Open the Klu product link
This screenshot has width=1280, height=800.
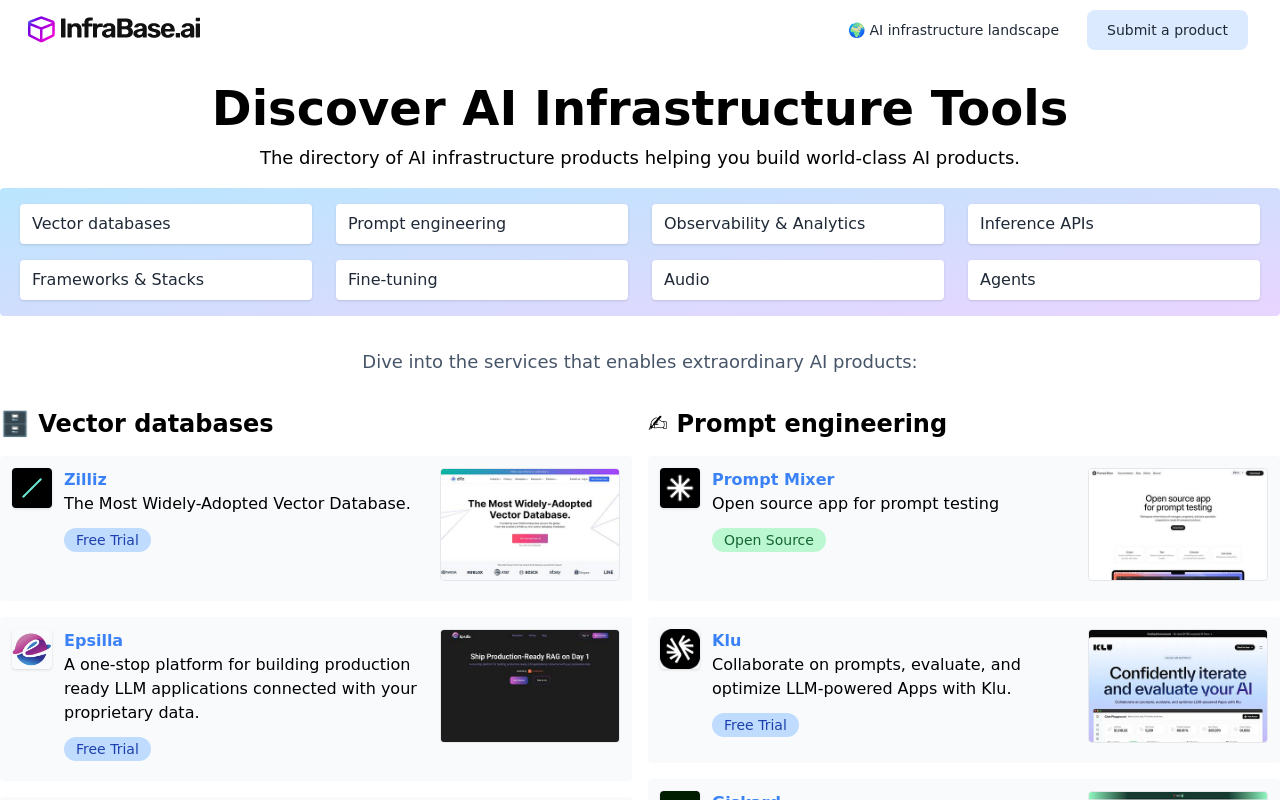[x=726, y=641]
